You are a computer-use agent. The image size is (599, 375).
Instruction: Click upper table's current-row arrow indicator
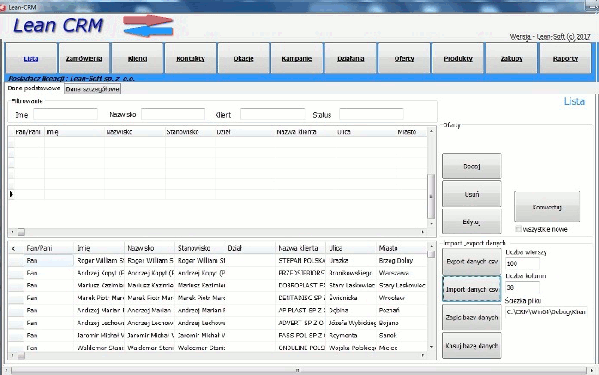pos(11,194)
